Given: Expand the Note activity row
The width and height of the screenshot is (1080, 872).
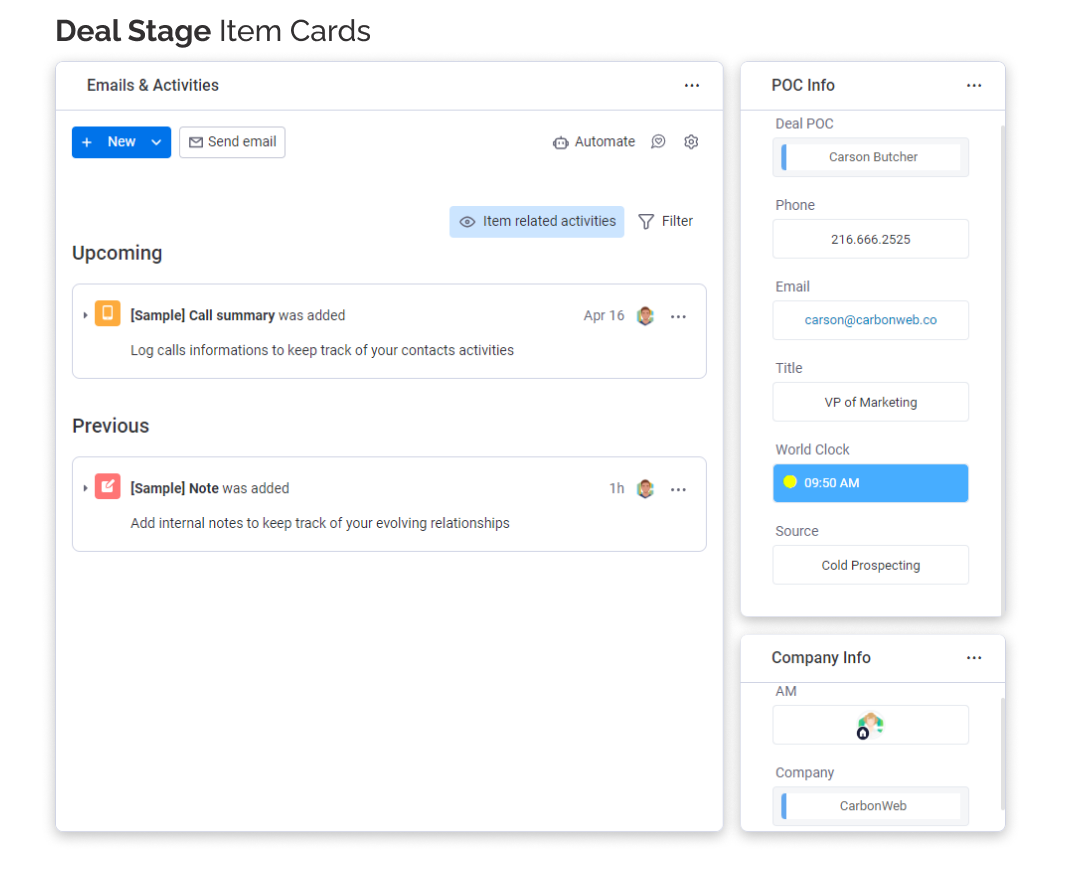Looking at the screenshot, I should click(85, 489).
